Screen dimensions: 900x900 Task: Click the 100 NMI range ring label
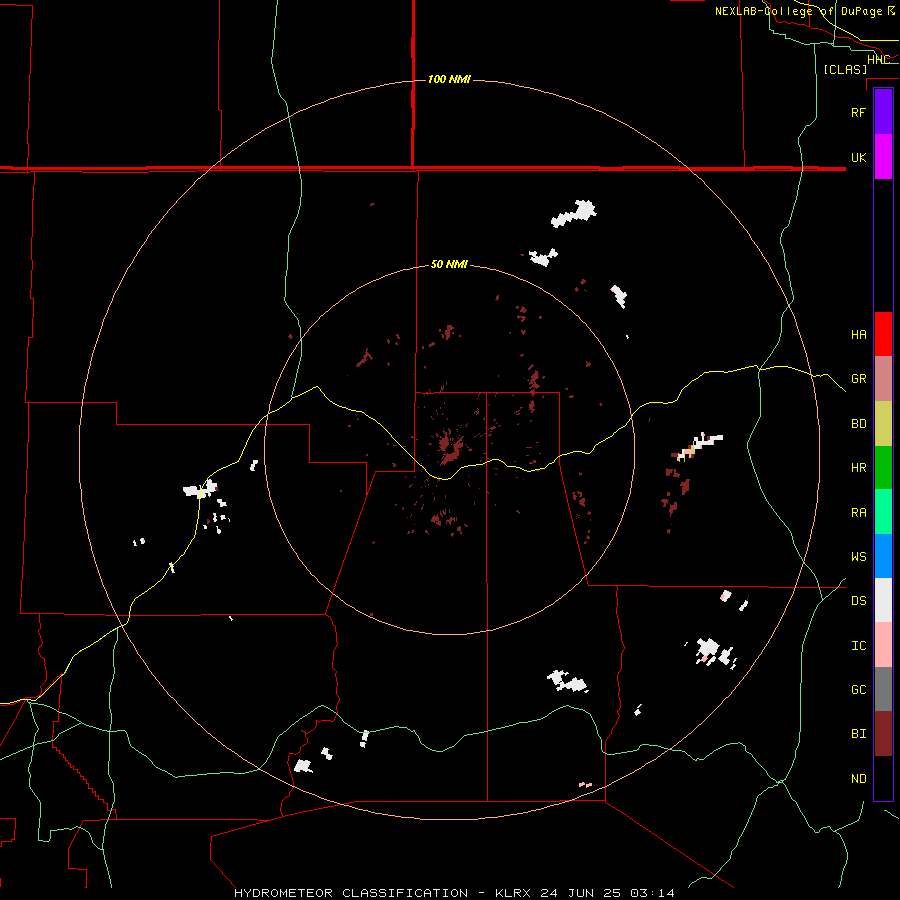tap(449, 79)
